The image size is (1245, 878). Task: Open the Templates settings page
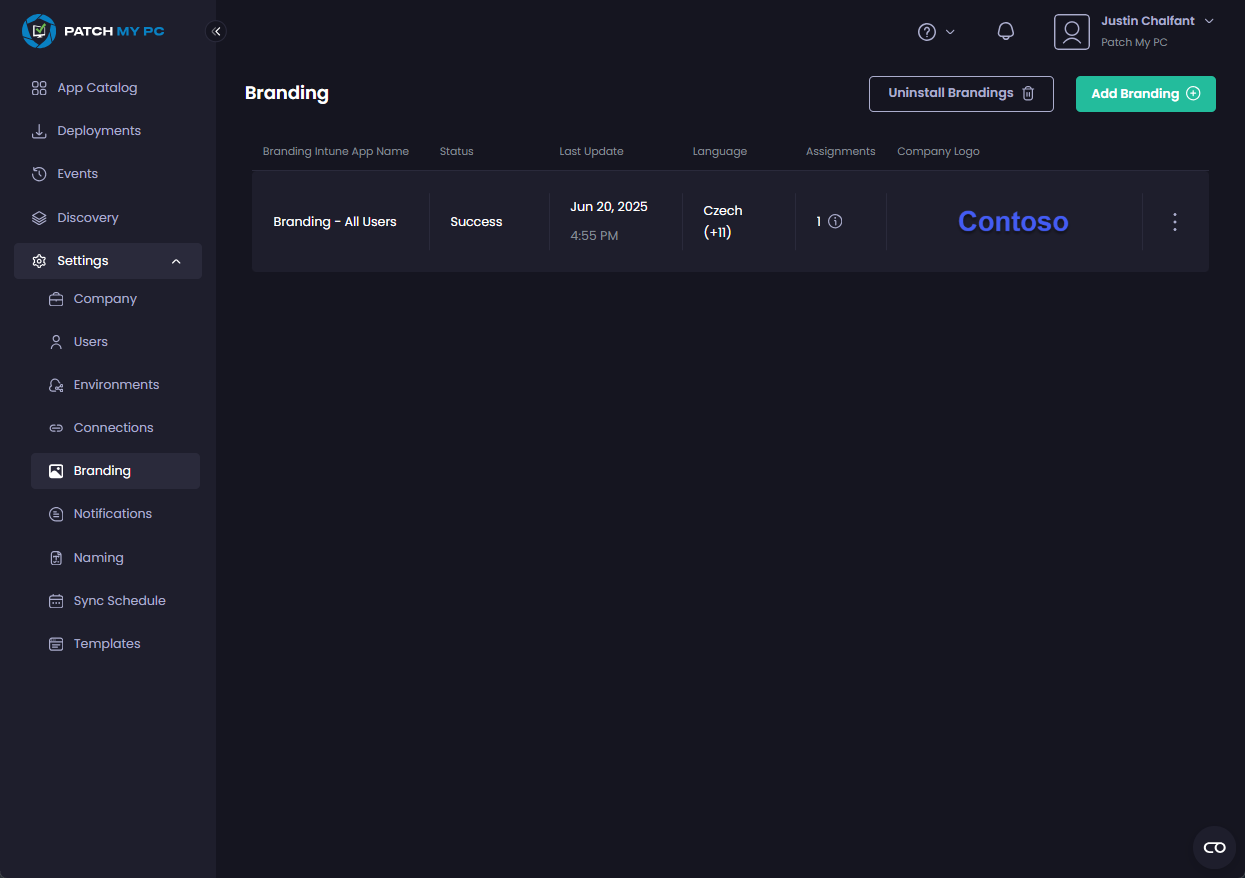(107, 644)
